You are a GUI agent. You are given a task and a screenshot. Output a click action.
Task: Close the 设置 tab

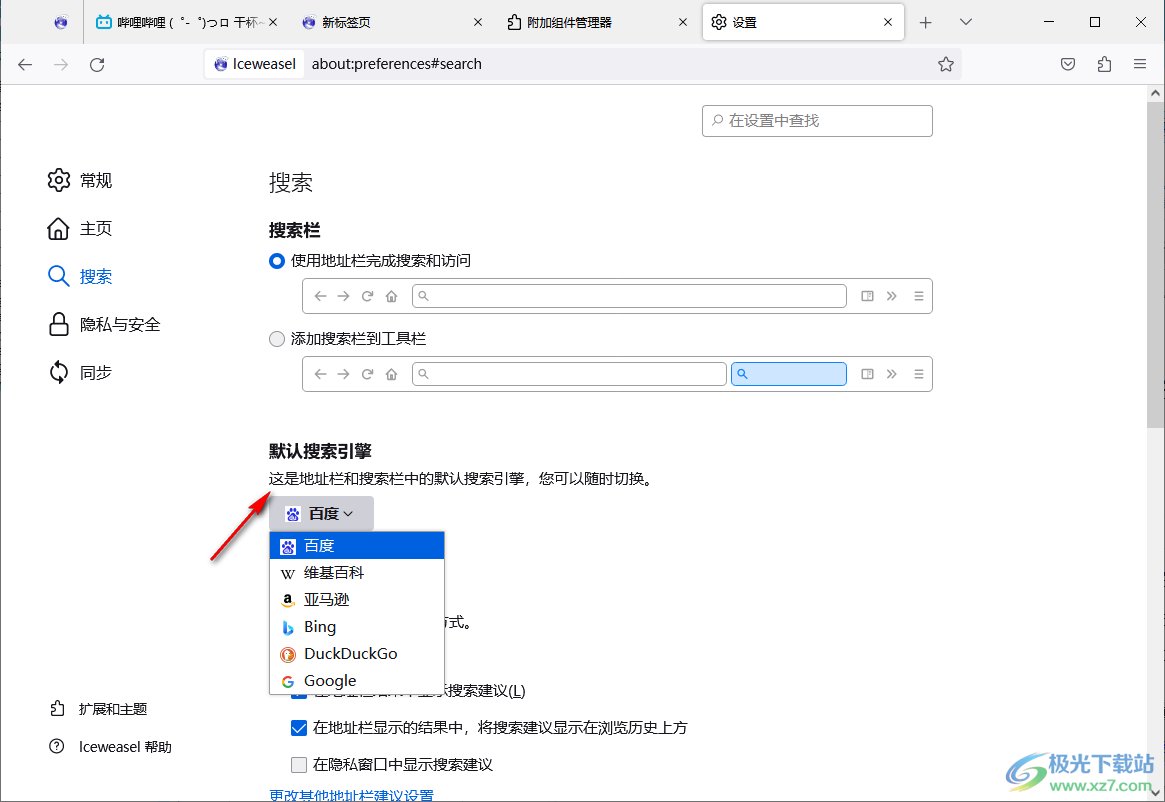click(888, 22)
